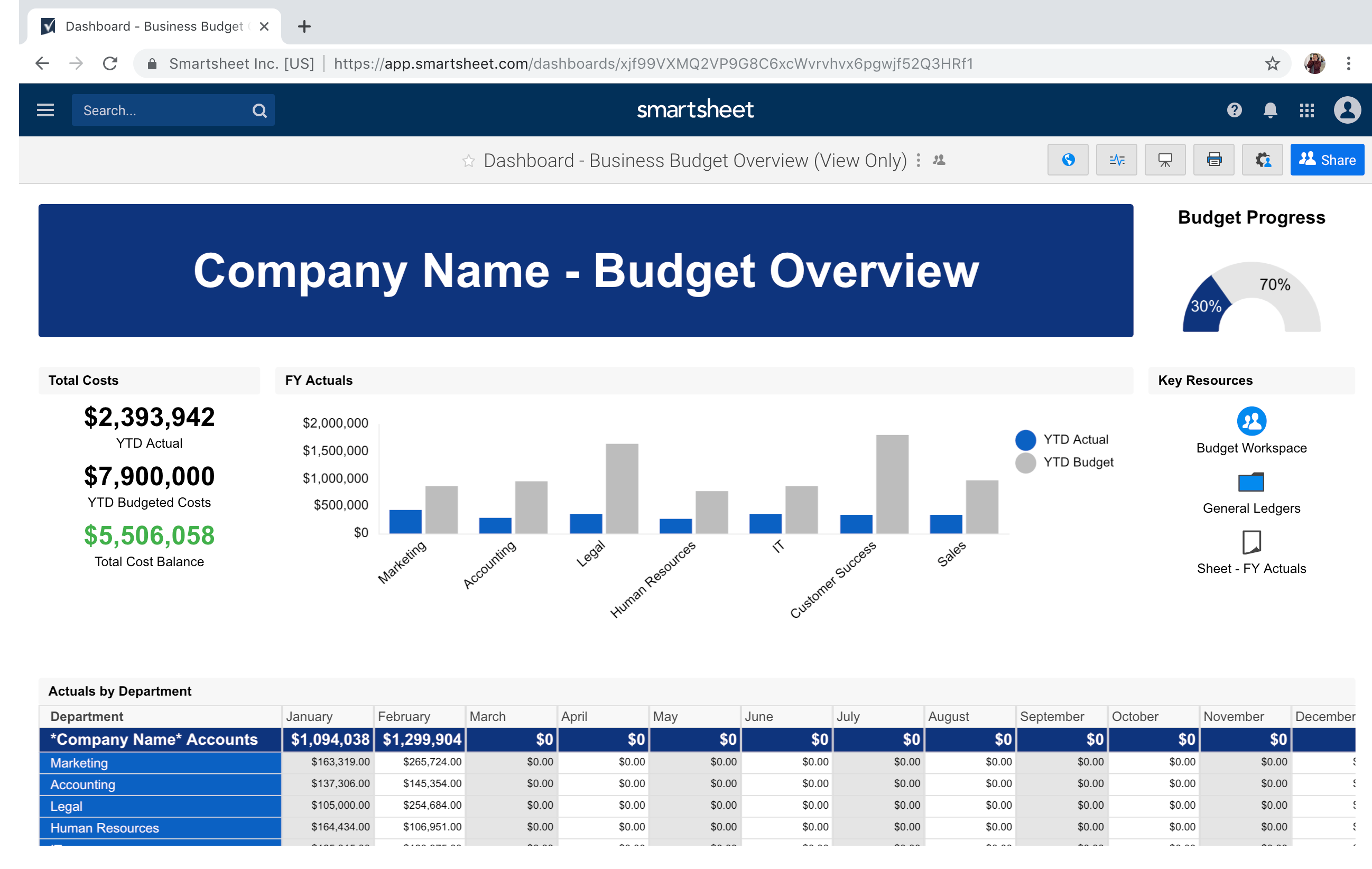This screenshot has height=869, width=1372.
Task: Toggle the favorite star beside dashboard title
Action: [x=468, y=161]
